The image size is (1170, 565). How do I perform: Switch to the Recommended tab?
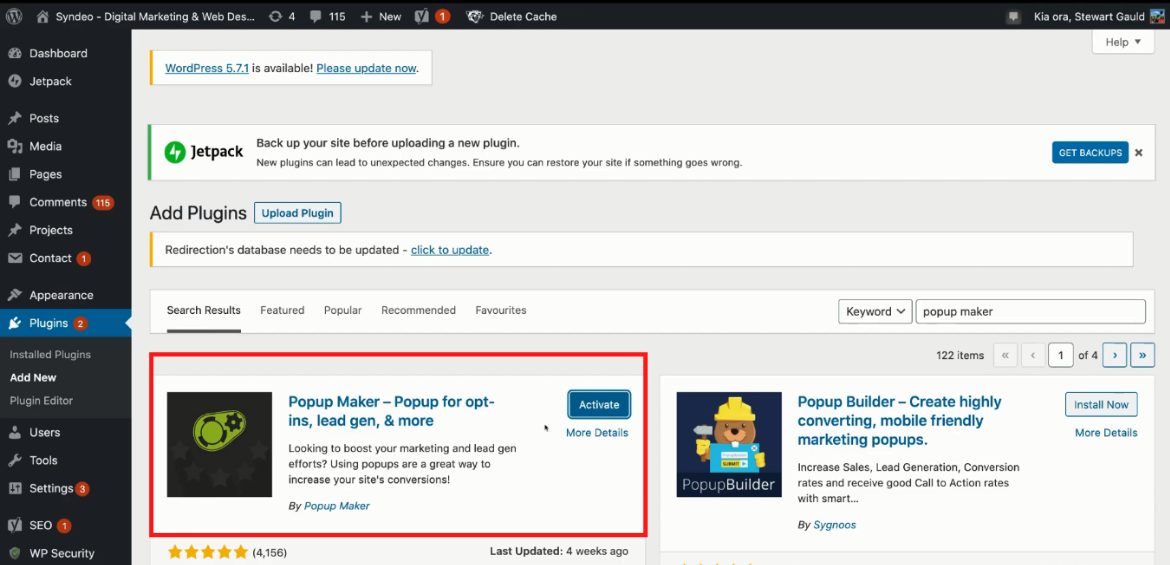tap(418, 310)
